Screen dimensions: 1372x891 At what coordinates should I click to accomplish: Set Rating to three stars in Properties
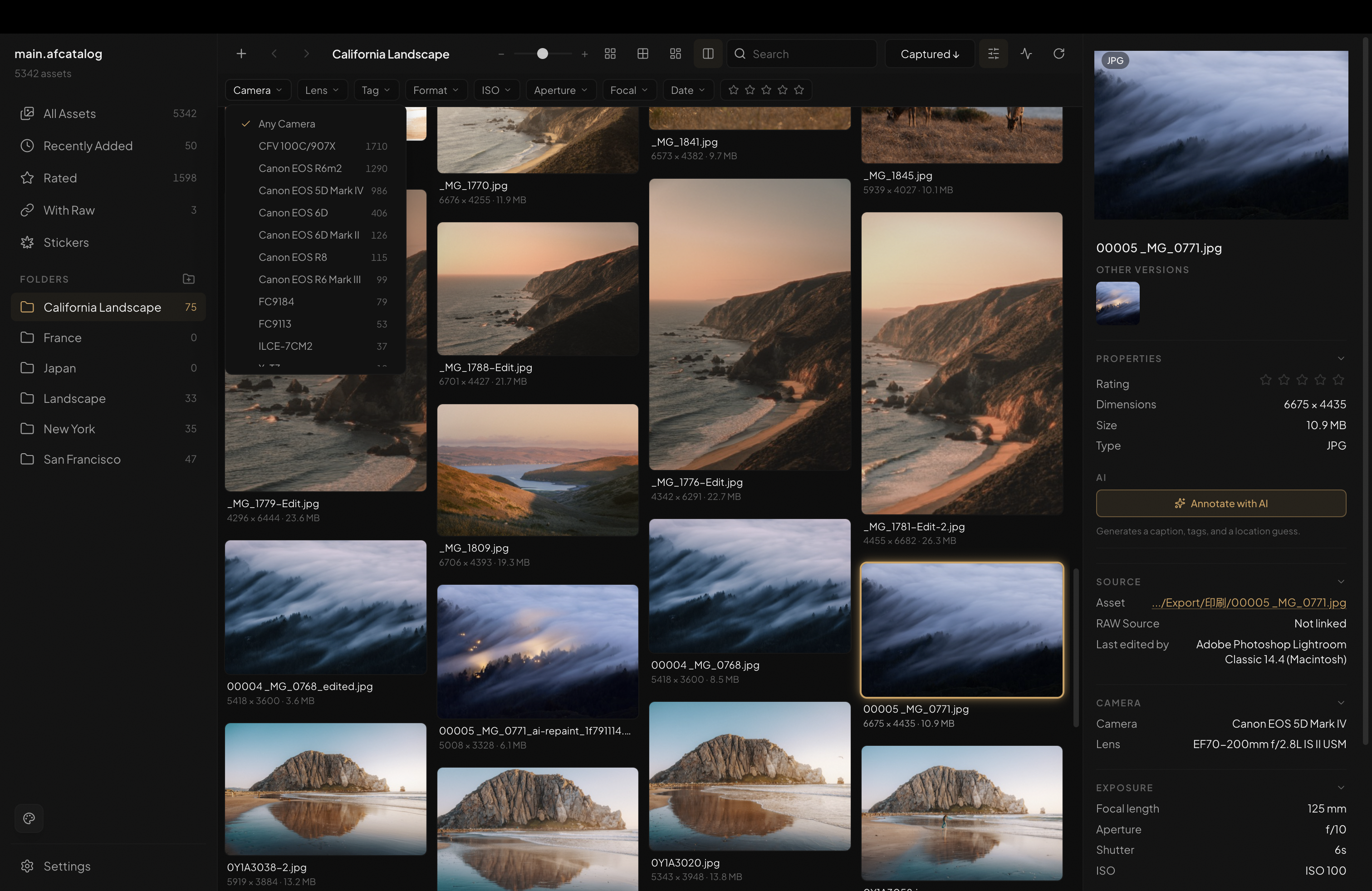pyautogui.click(x=1302, y=380)
